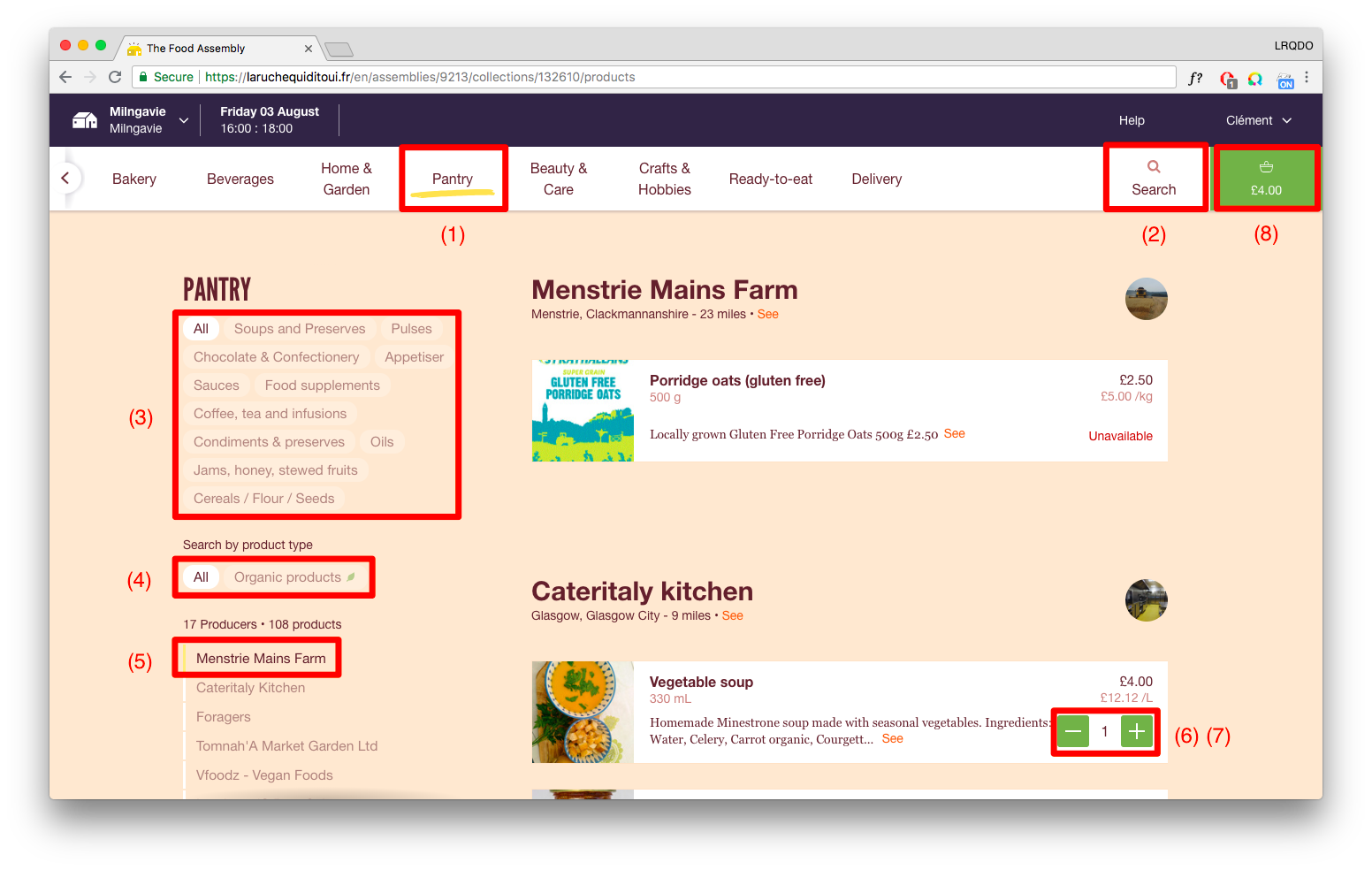Open the Porridge oats product image

click(583, 410)
